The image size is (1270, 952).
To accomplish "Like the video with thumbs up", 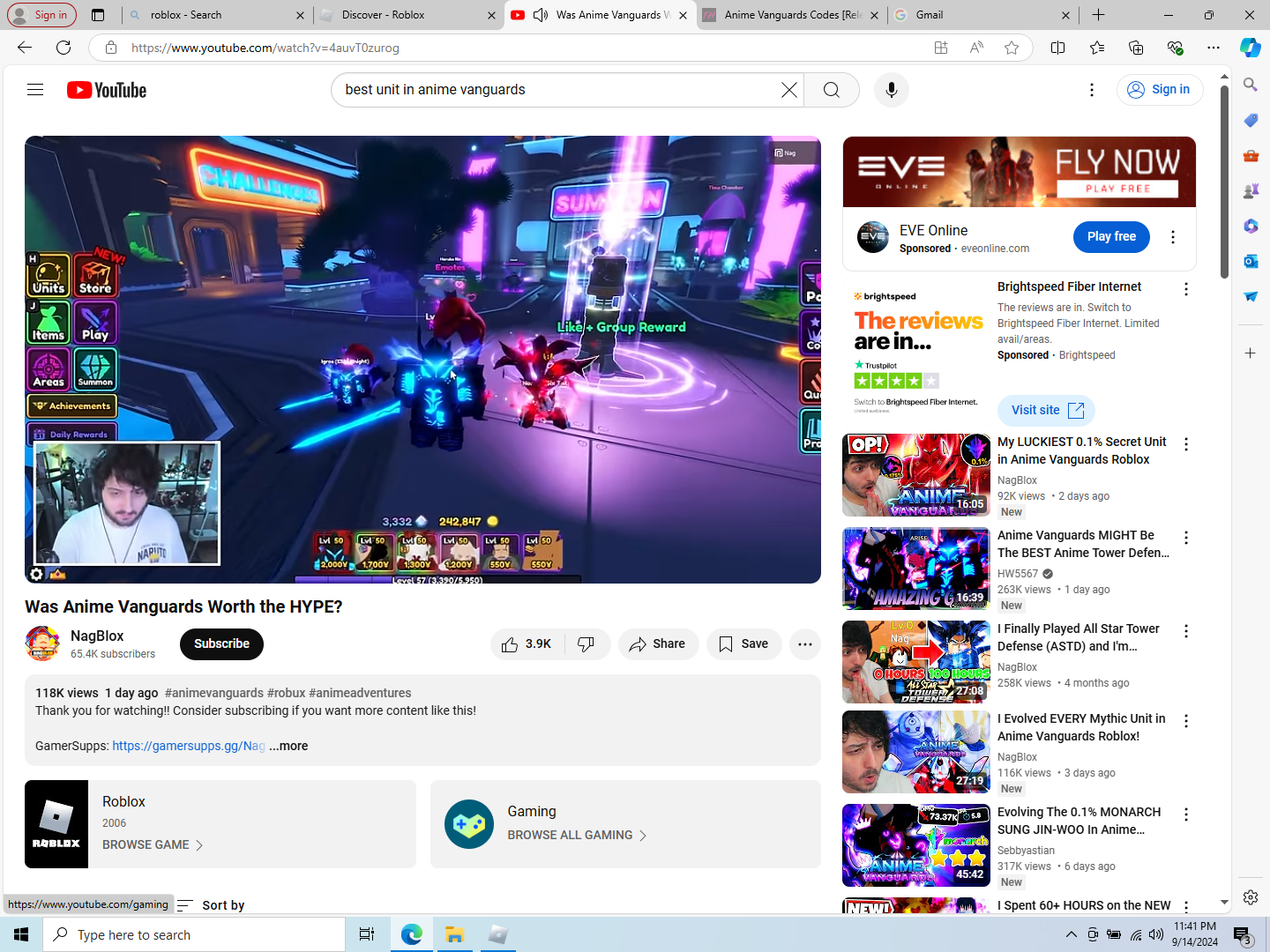I will 527,644.
